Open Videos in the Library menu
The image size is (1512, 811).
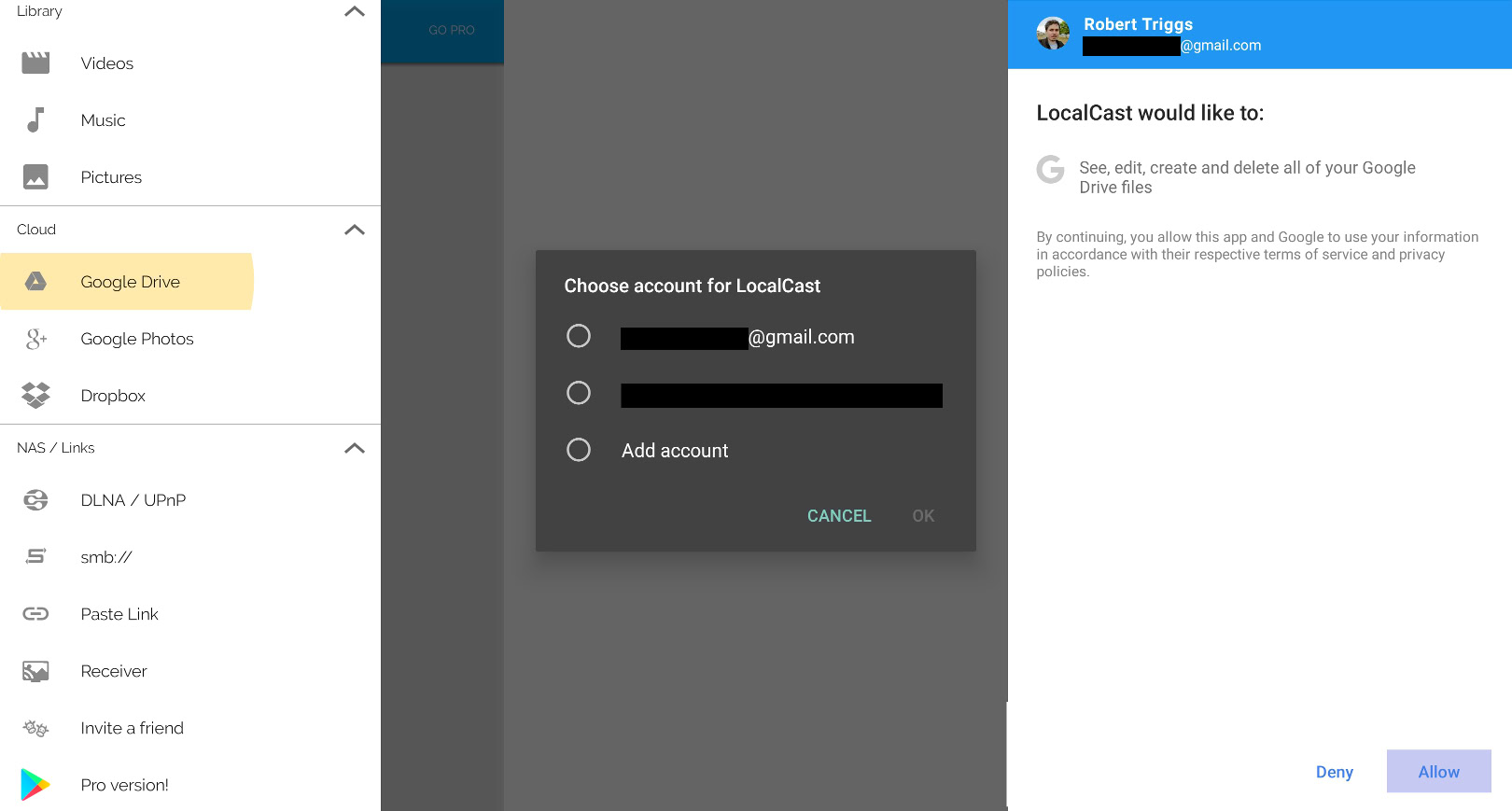190,63
